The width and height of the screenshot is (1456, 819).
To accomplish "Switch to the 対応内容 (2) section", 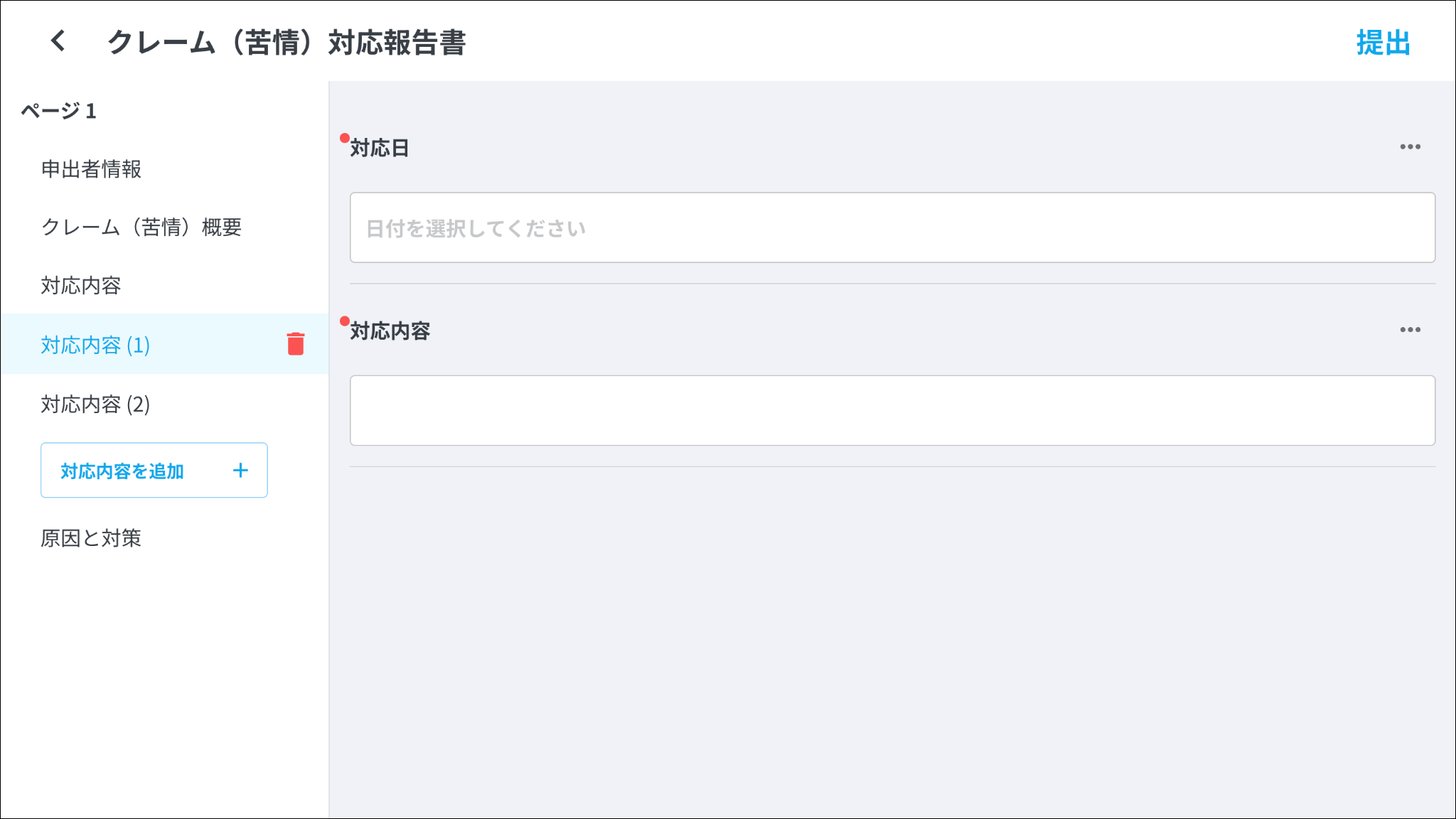I will [x=95, y=405].
